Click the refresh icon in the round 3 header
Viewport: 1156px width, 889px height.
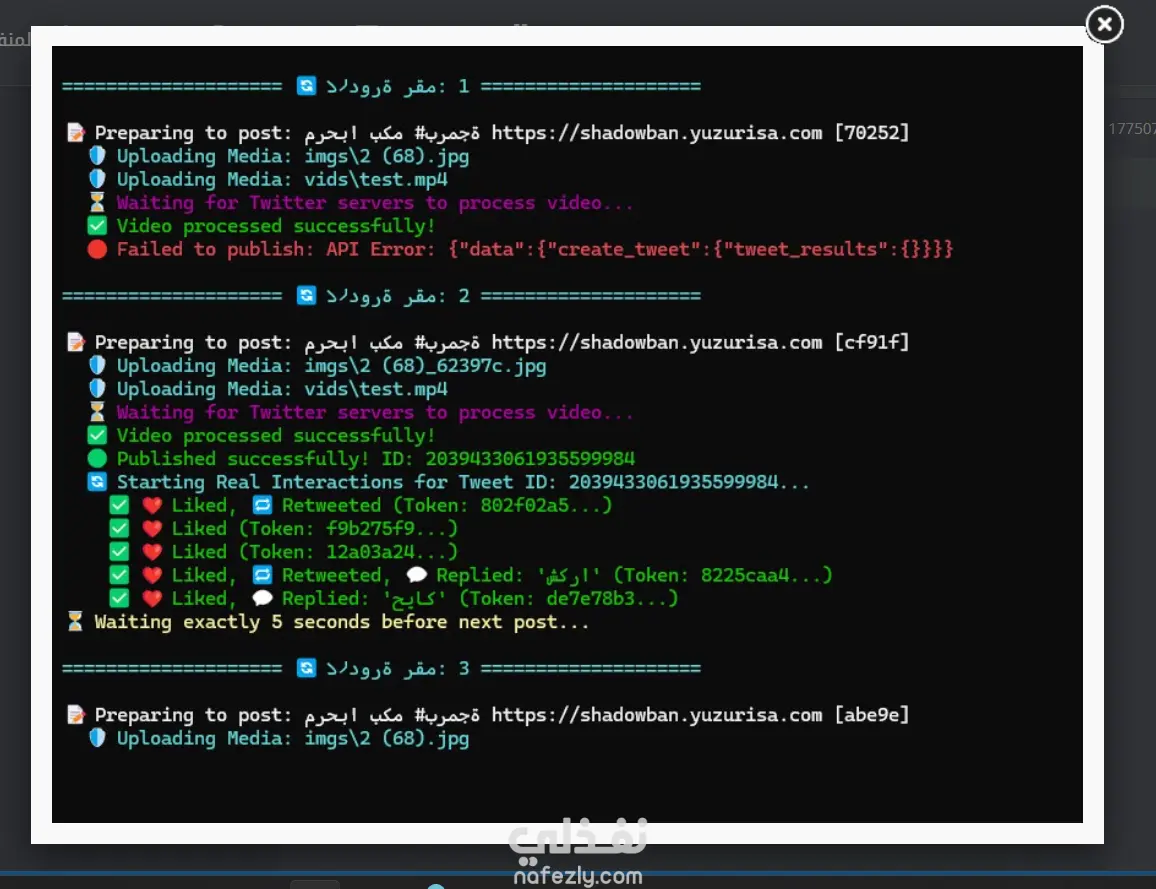(306, 668)
